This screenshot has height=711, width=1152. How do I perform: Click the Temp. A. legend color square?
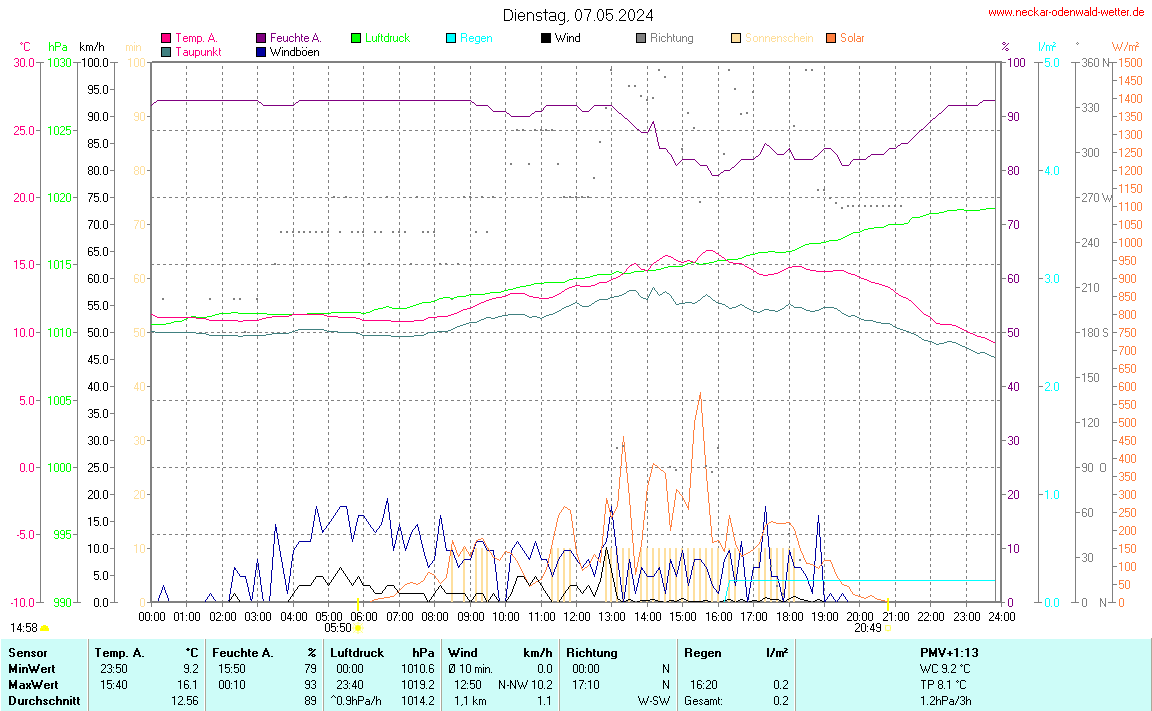pyautogui.click(x=166, y=38)
